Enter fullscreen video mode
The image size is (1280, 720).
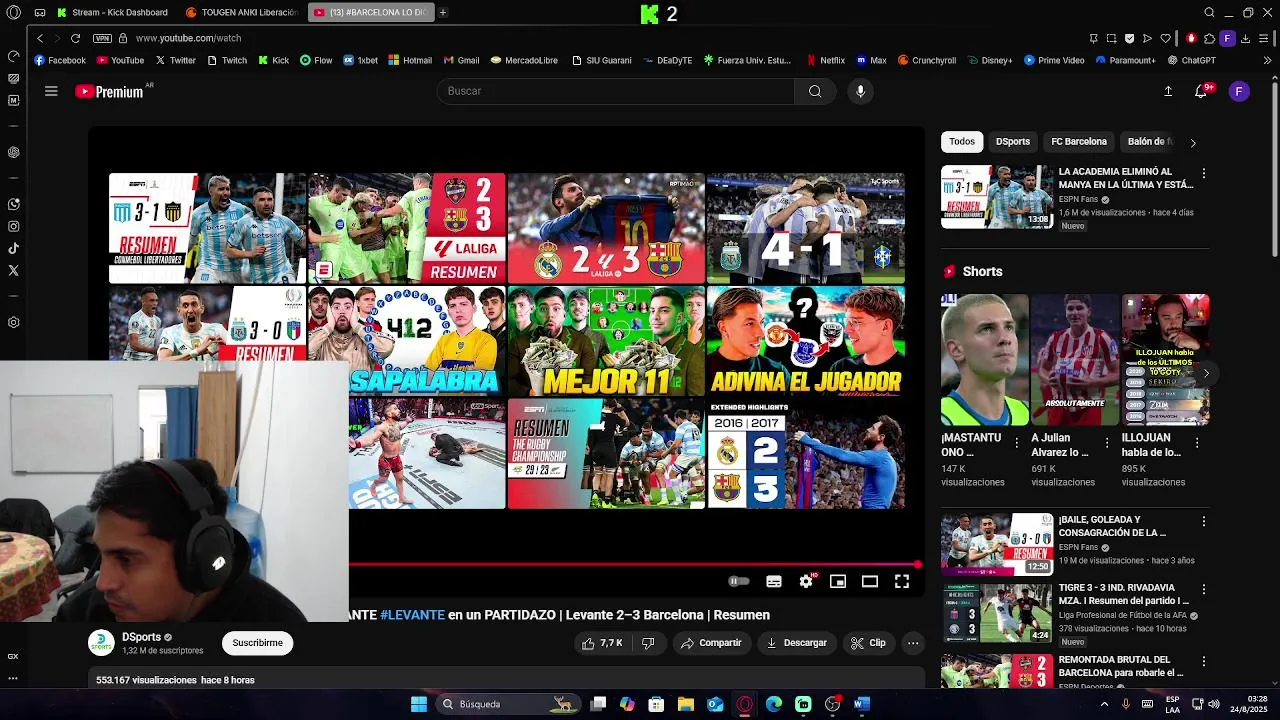(x=902, y=581)
